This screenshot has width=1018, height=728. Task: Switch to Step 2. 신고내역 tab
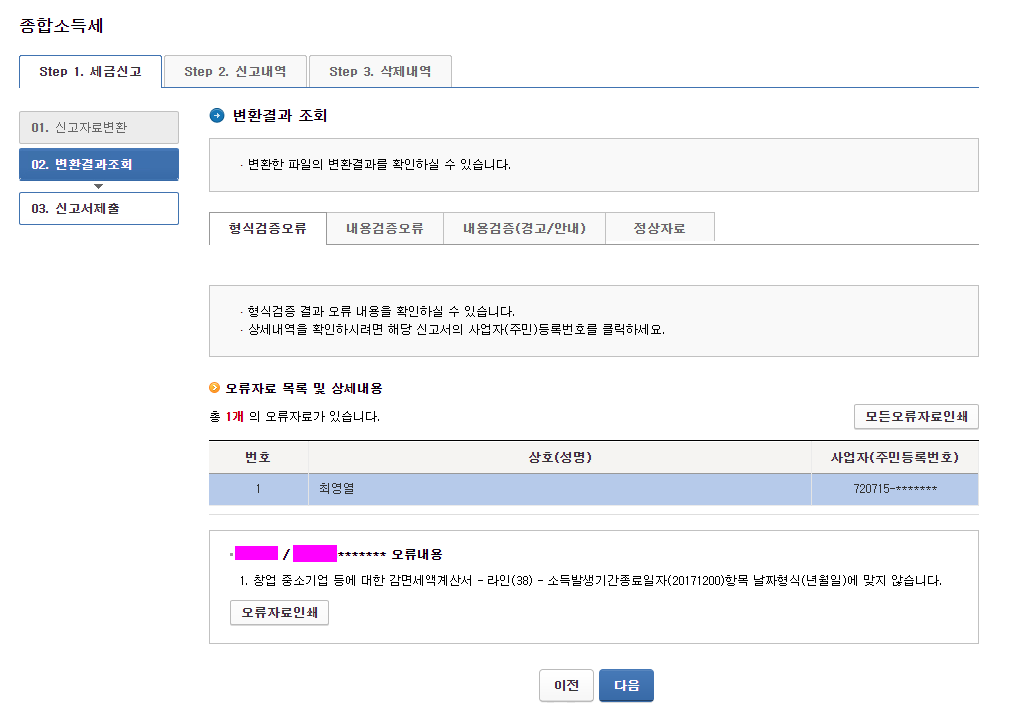(x=235, y=72)
